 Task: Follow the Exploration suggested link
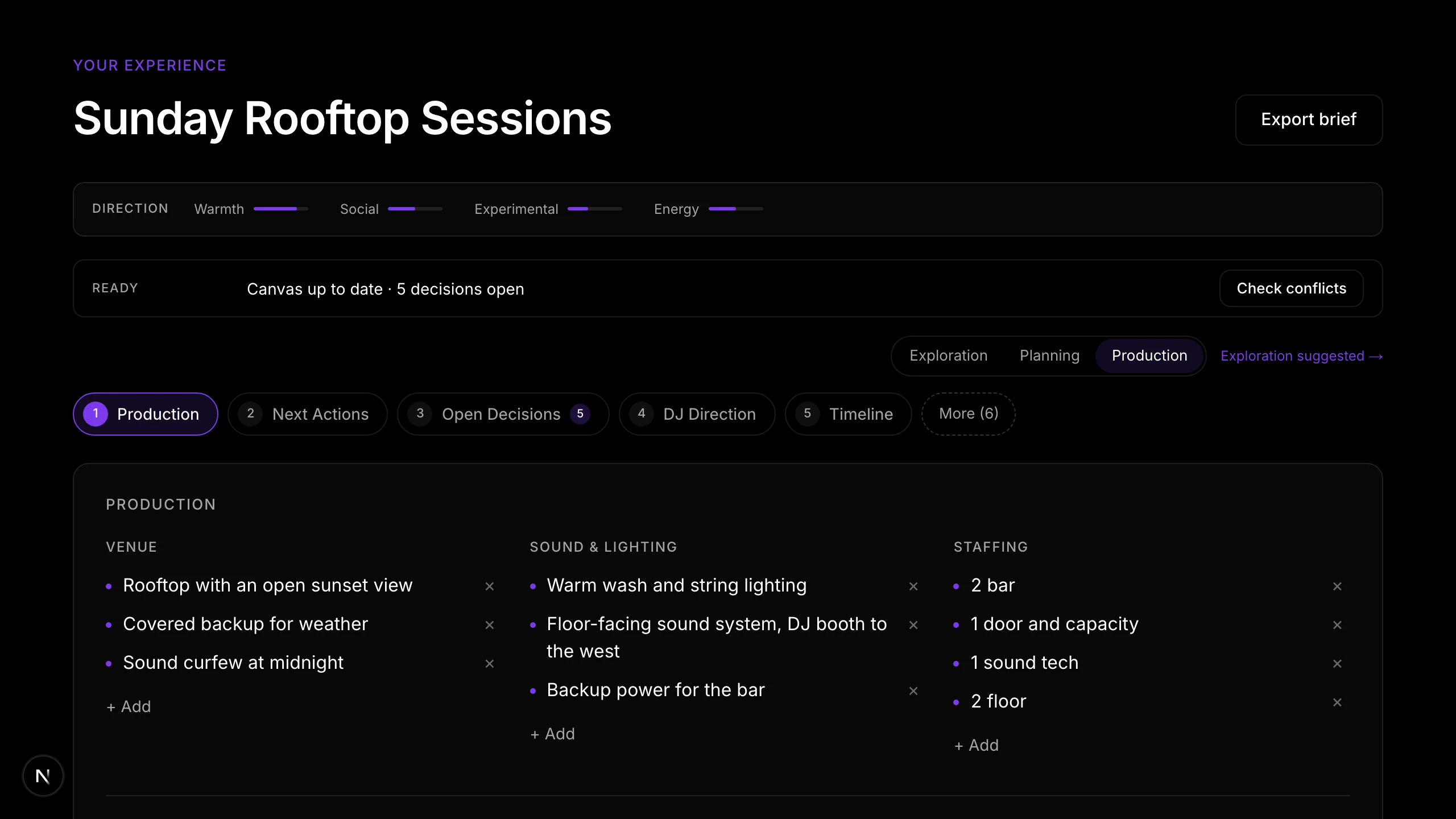tap(1301, 356)
